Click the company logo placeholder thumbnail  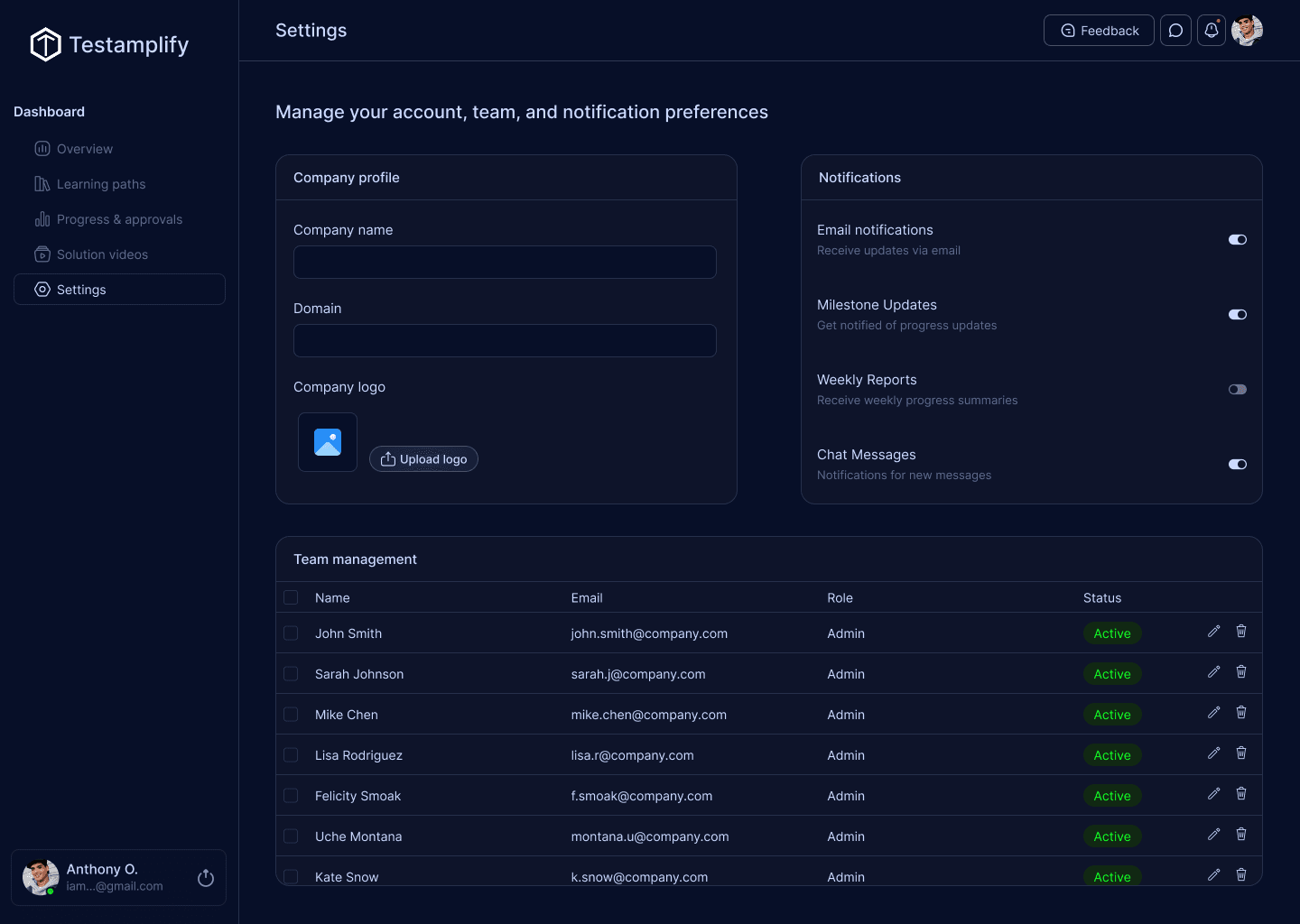328,442
